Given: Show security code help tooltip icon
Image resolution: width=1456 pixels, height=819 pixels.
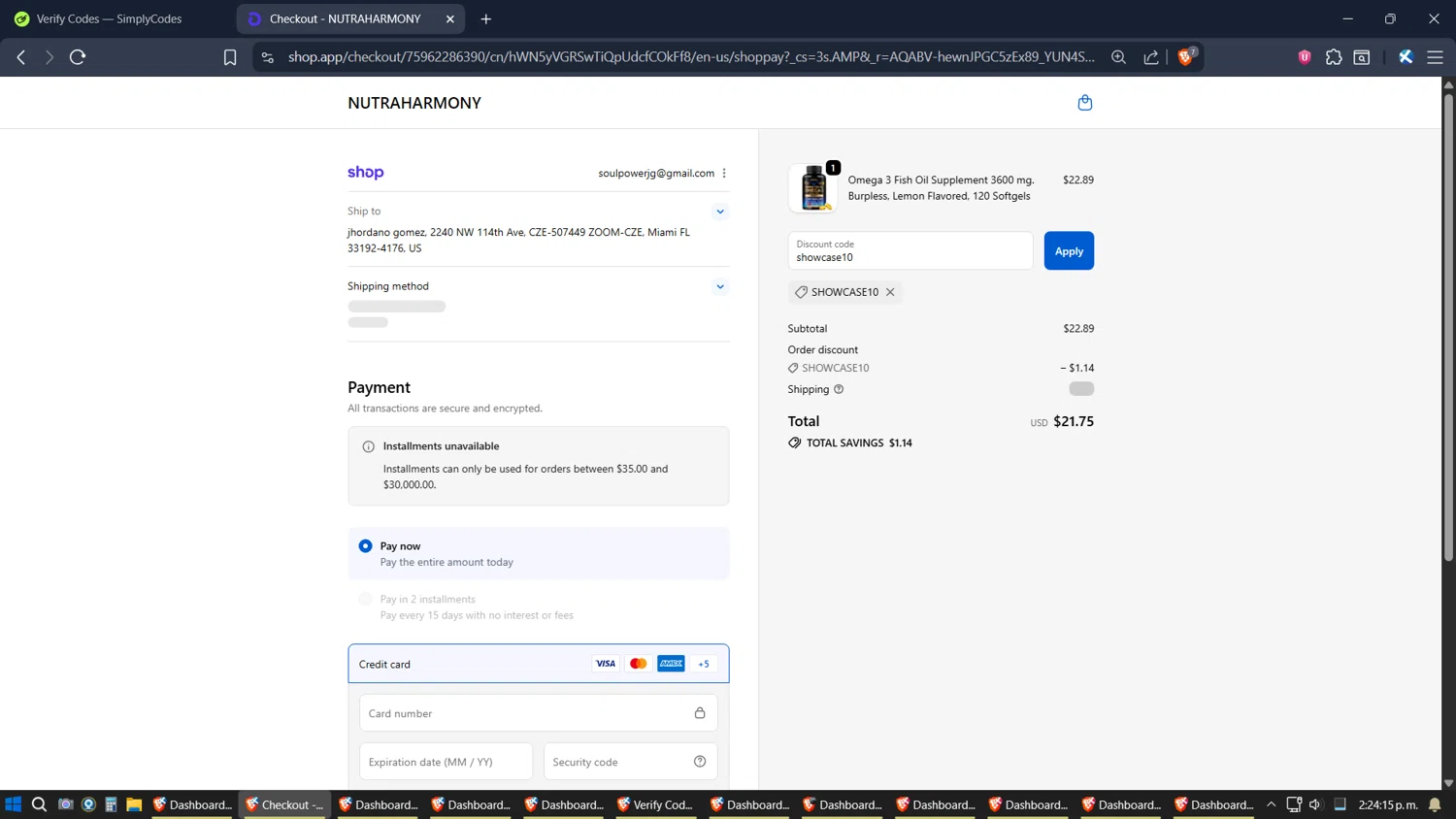Looking at the screenshot, I should click(x=700, y=762).
